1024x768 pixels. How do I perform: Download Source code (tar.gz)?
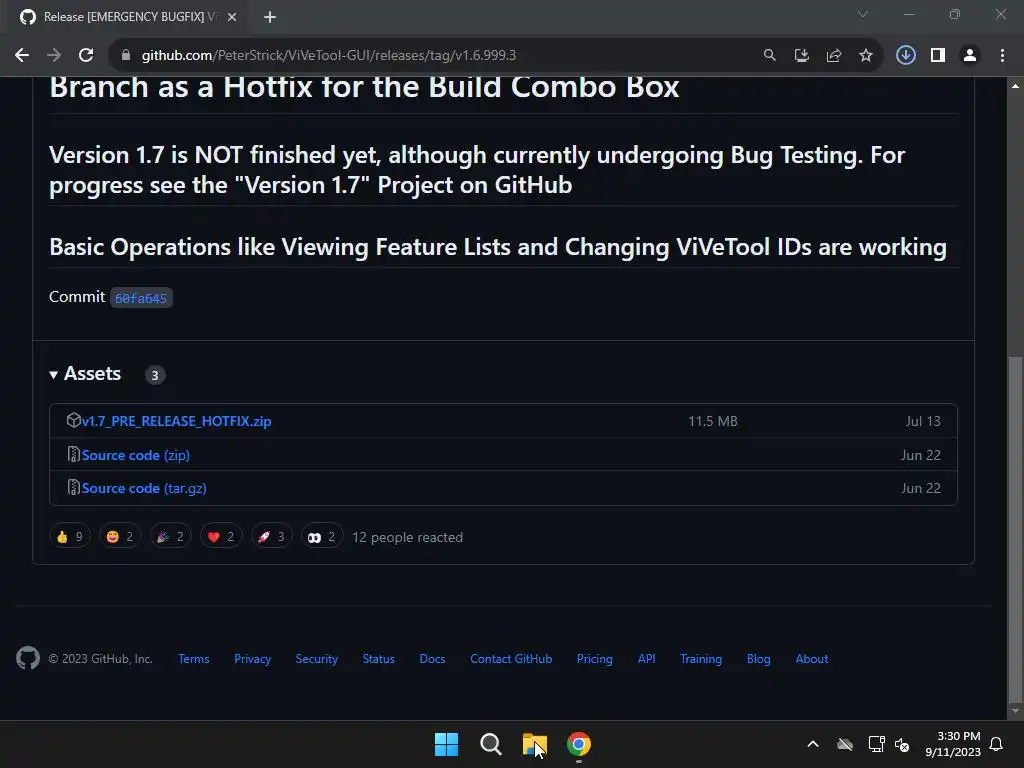pos(144,488)
